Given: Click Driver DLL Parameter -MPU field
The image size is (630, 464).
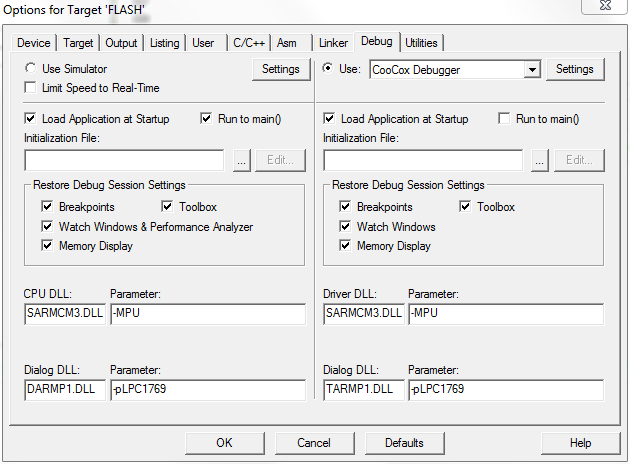Looking at the screenshot, I should (x=506, y=314).
